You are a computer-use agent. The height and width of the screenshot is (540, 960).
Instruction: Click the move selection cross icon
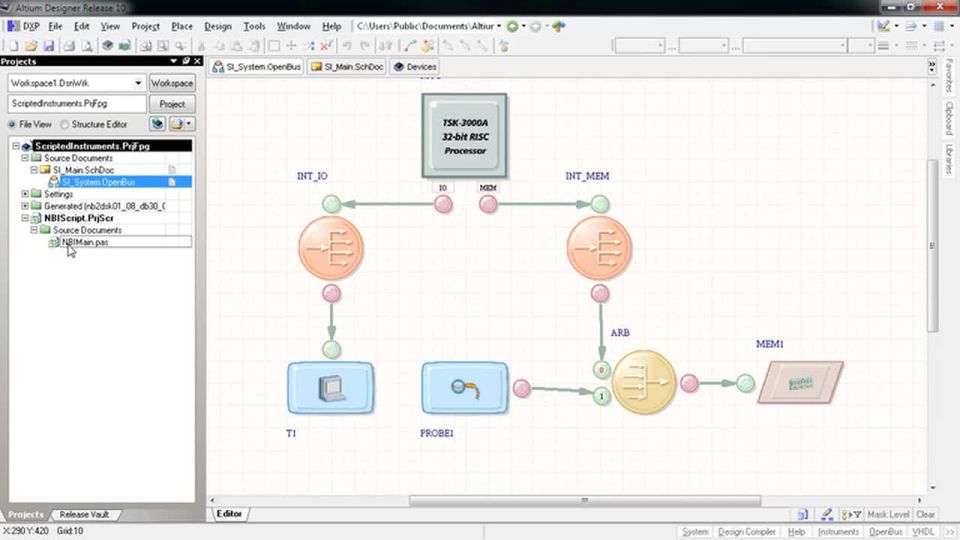(x=291, y=46)
